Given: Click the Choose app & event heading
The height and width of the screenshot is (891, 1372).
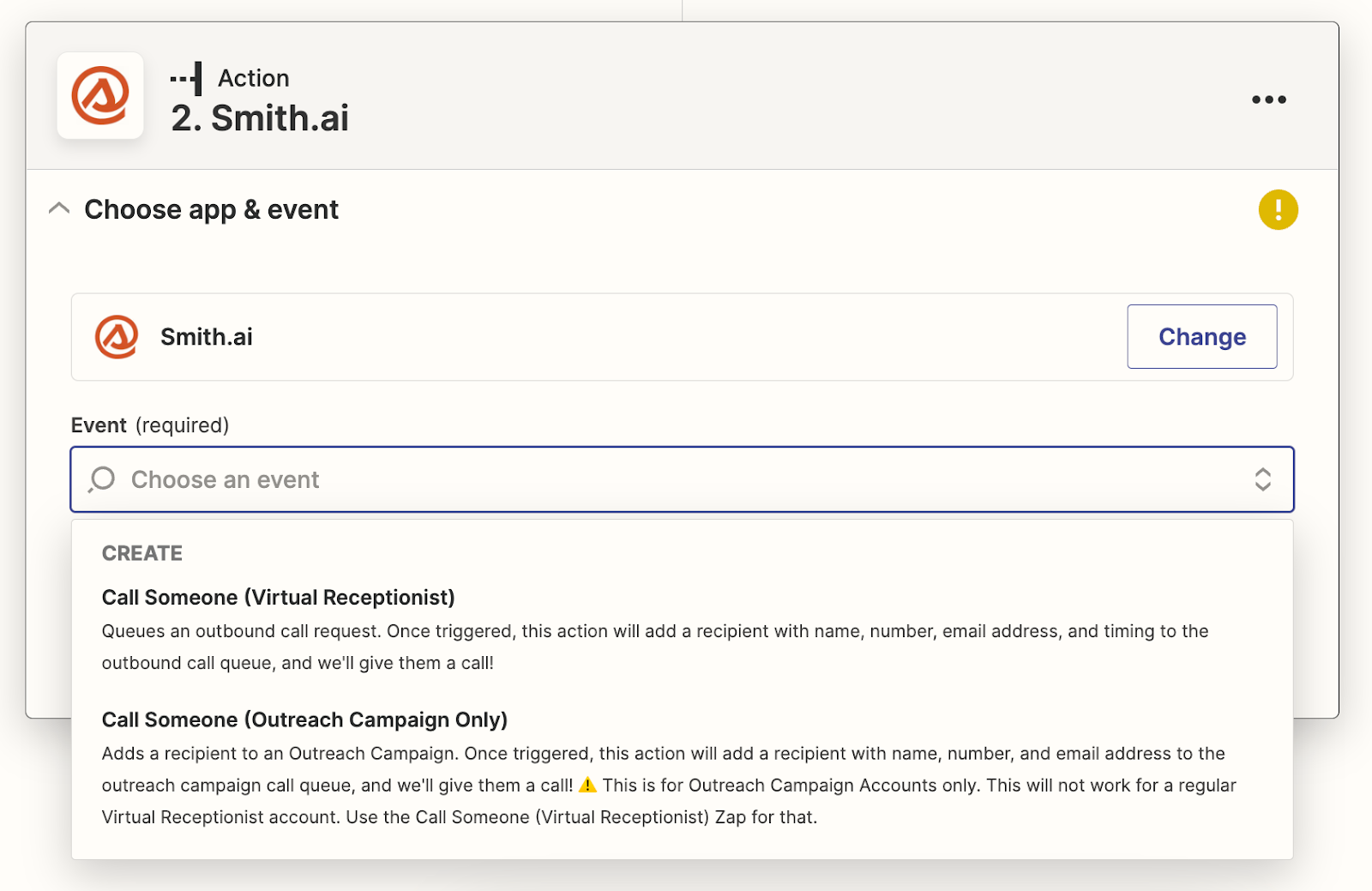Looking at the screenshot, I should pyautogui.click(x=211, y=209).
